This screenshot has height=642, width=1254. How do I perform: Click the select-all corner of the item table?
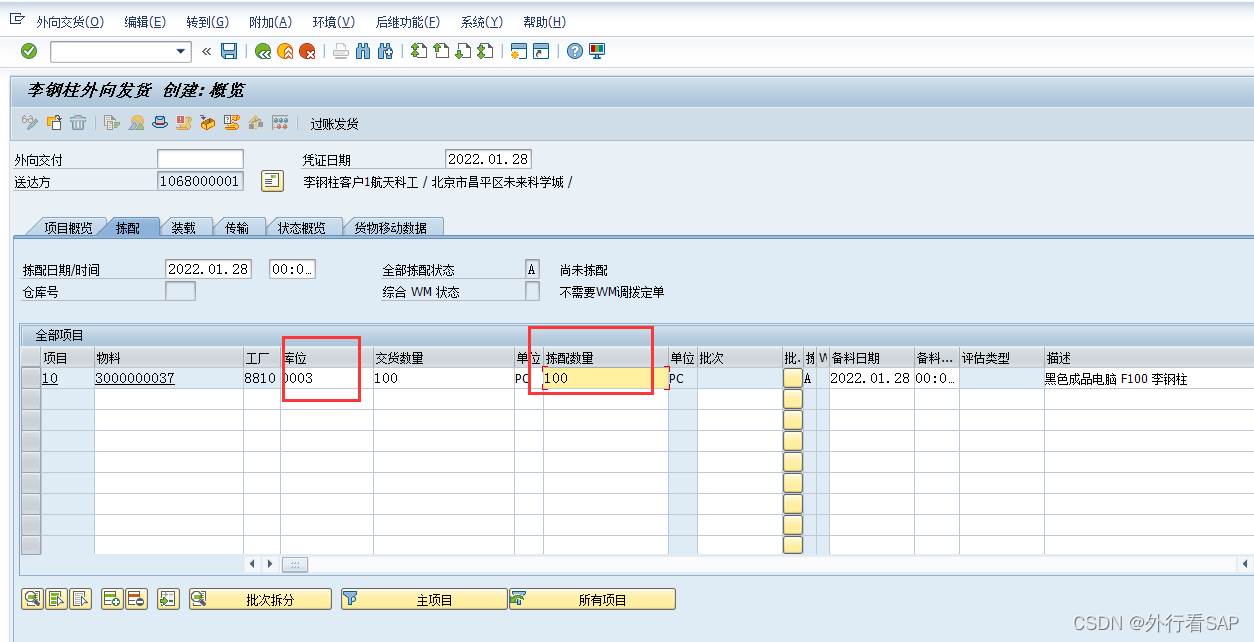pos(31,358)
